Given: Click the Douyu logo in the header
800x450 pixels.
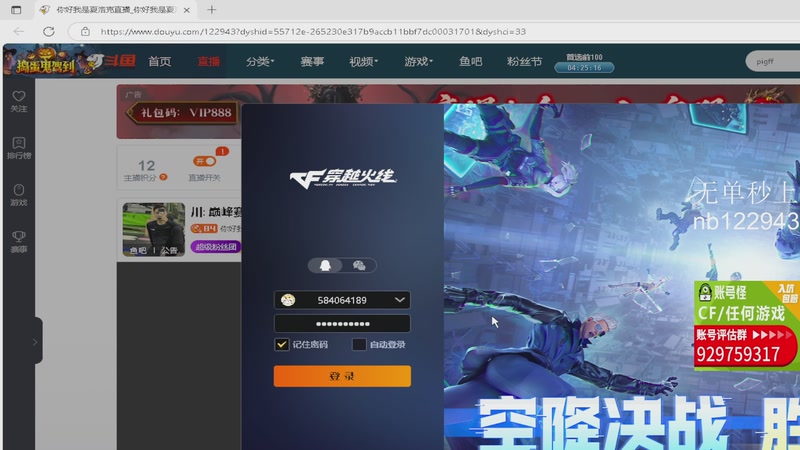Looking at the screenshot, I should click(x=111, y=61).
